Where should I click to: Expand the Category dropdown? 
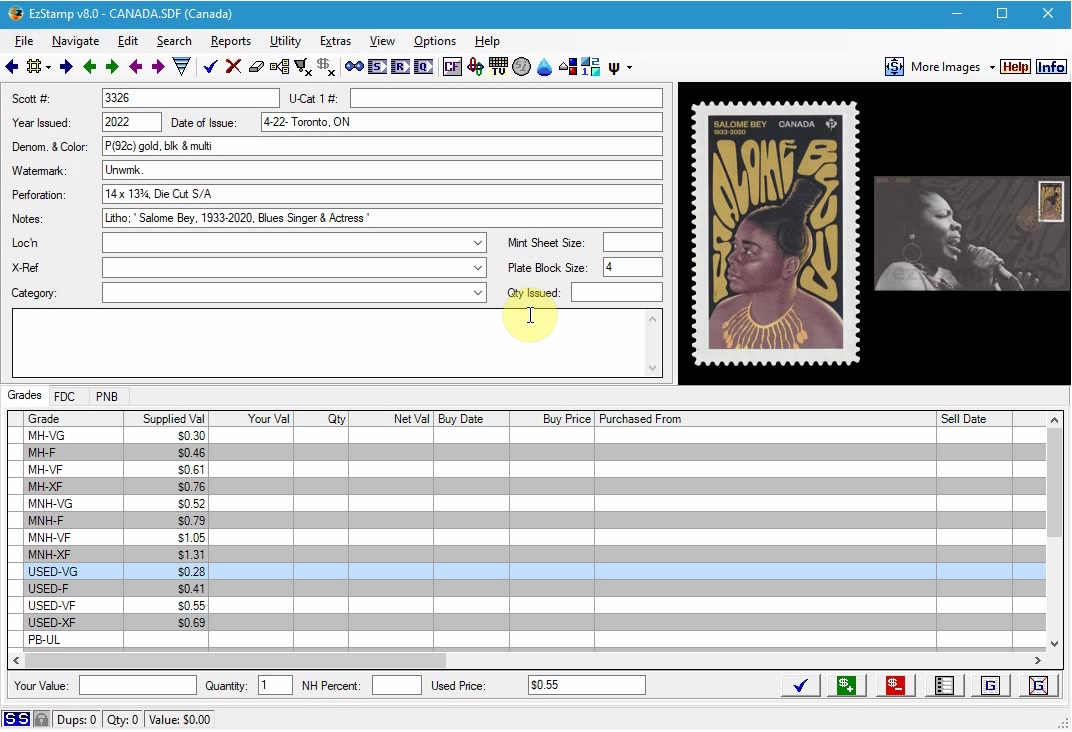(x=478, y=293)
